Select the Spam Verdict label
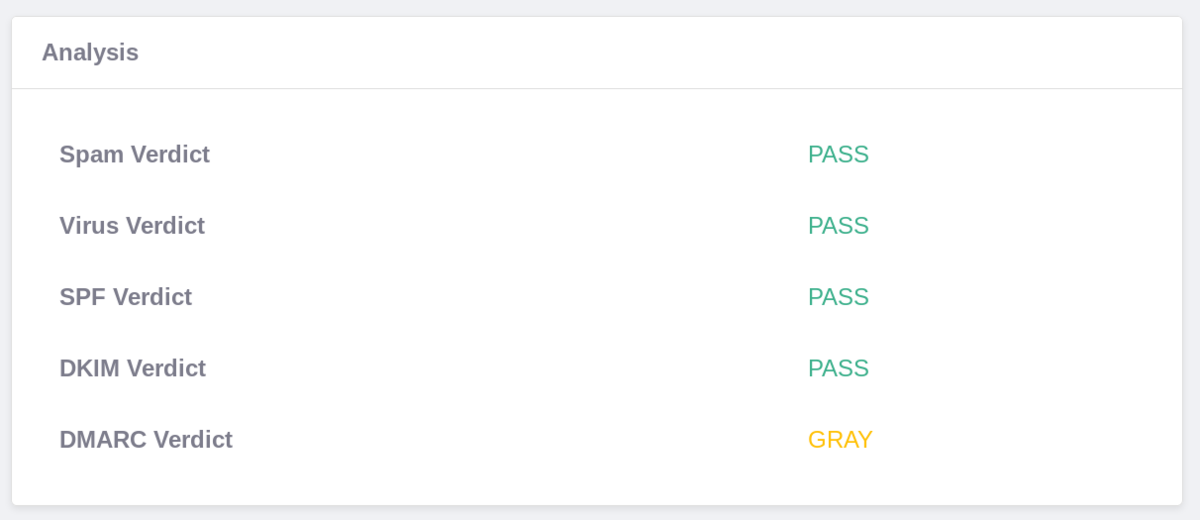Image resolution: width=1200 pixels, height=520 pixels. click(134, 155)
